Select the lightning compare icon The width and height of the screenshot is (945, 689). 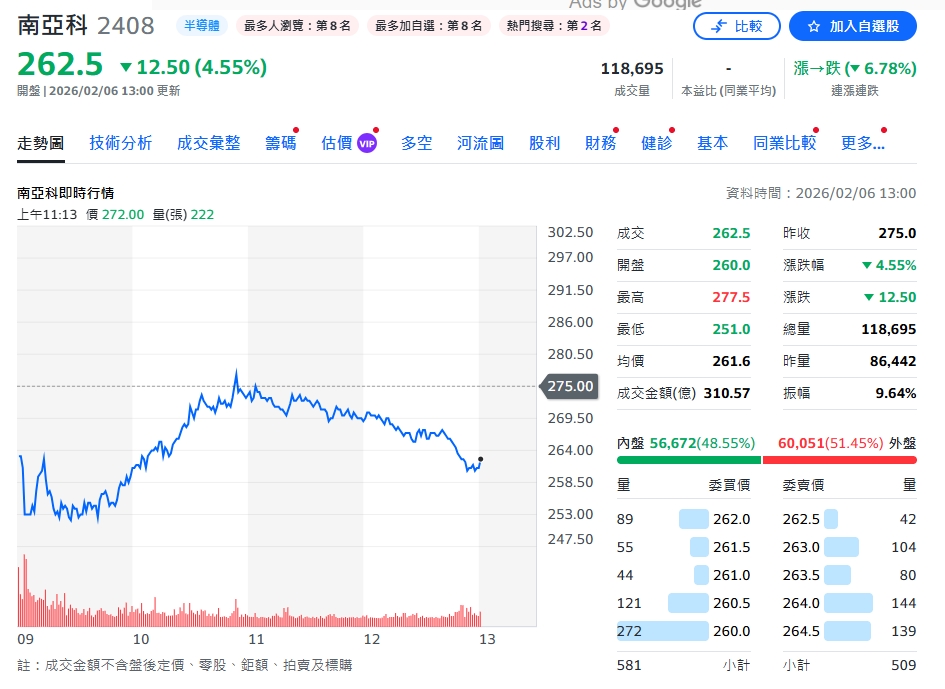(x=718, y=26)
